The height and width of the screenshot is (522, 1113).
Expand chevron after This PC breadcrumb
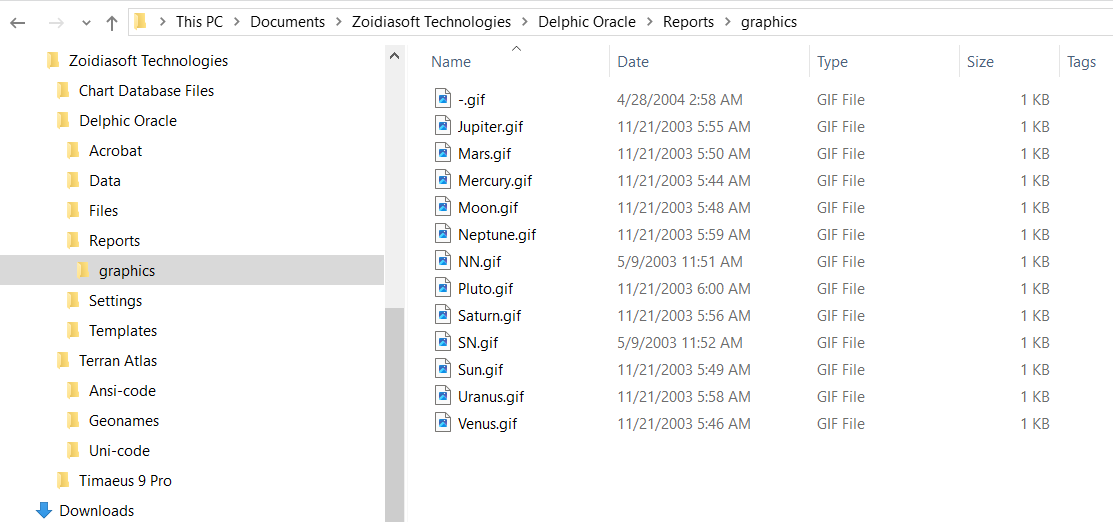coord(236,22)
